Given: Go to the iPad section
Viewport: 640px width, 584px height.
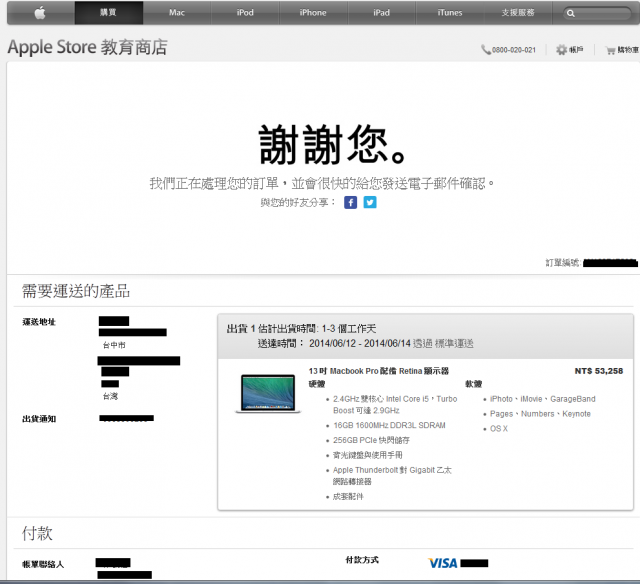Looking at the screenshot, I should tap(381, 13).
